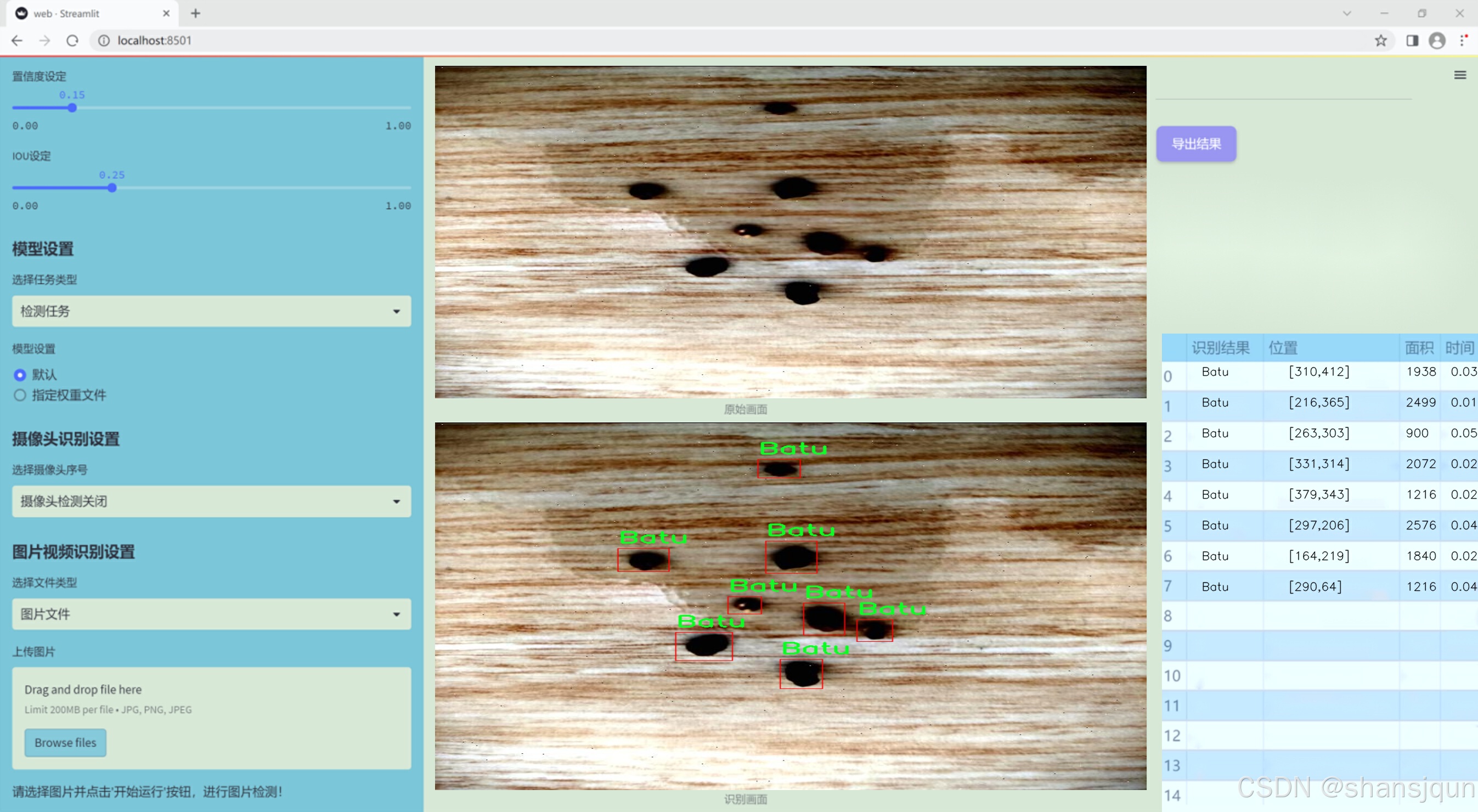
Task: Open the browser side panel icon
Action: (1412, 41)
